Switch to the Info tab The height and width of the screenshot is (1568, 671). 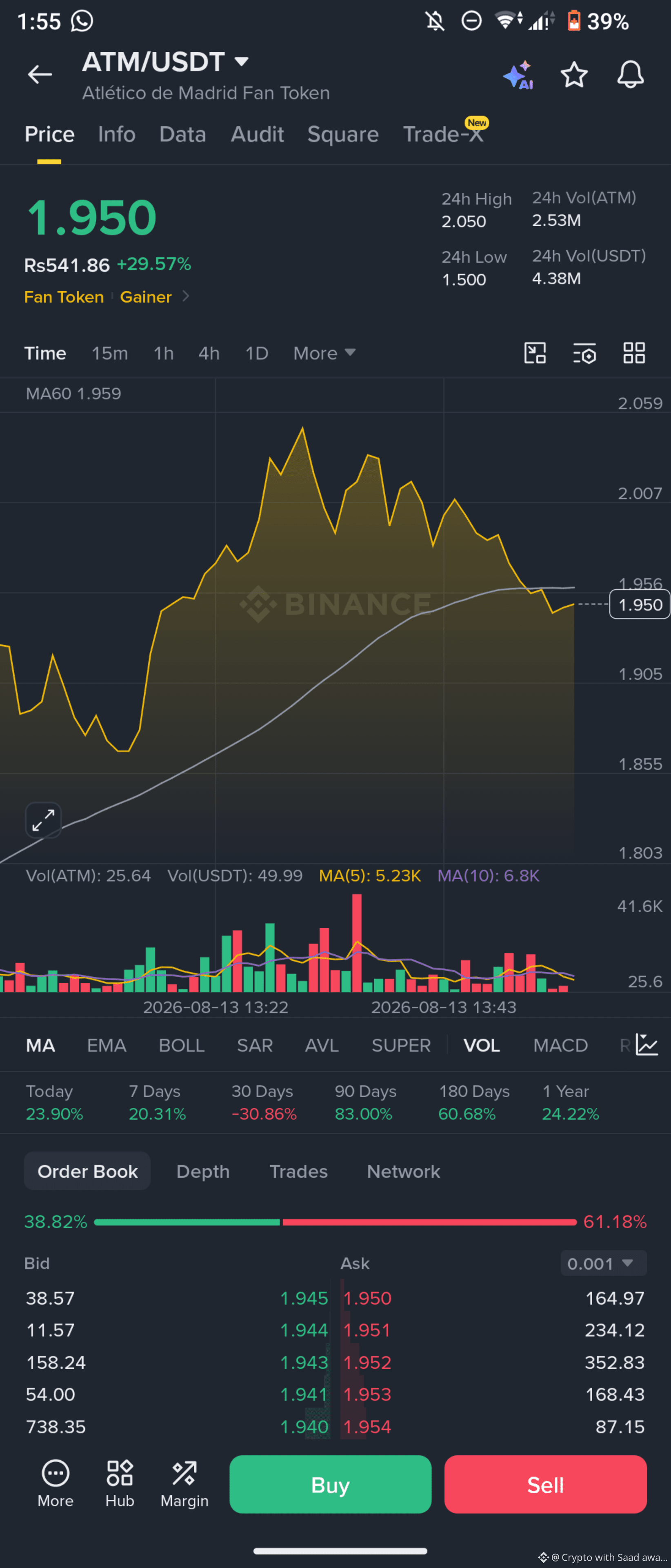(117, 134)
